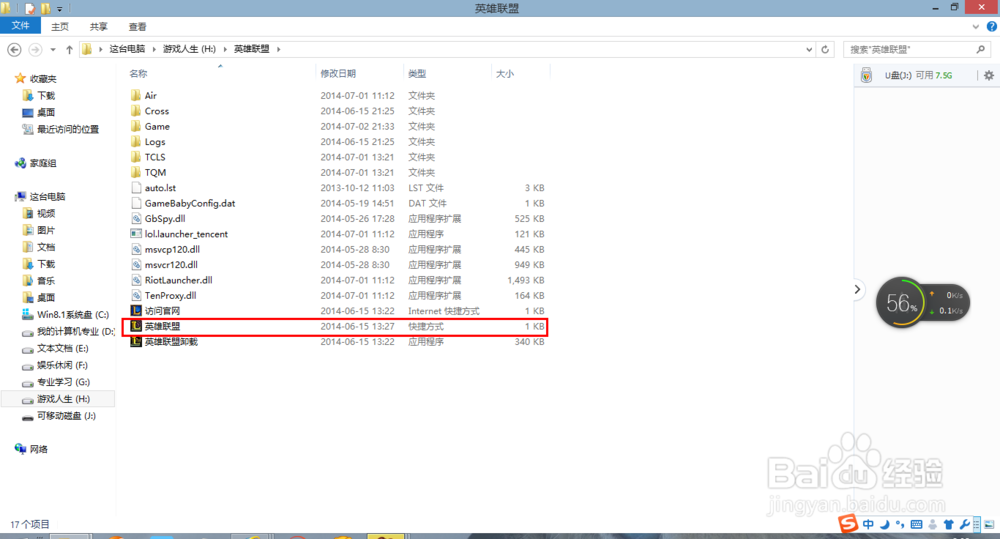This screenshot has height=539, width=1000.
Task: Select the auto.lst file icon
Action: coord(136,188)
